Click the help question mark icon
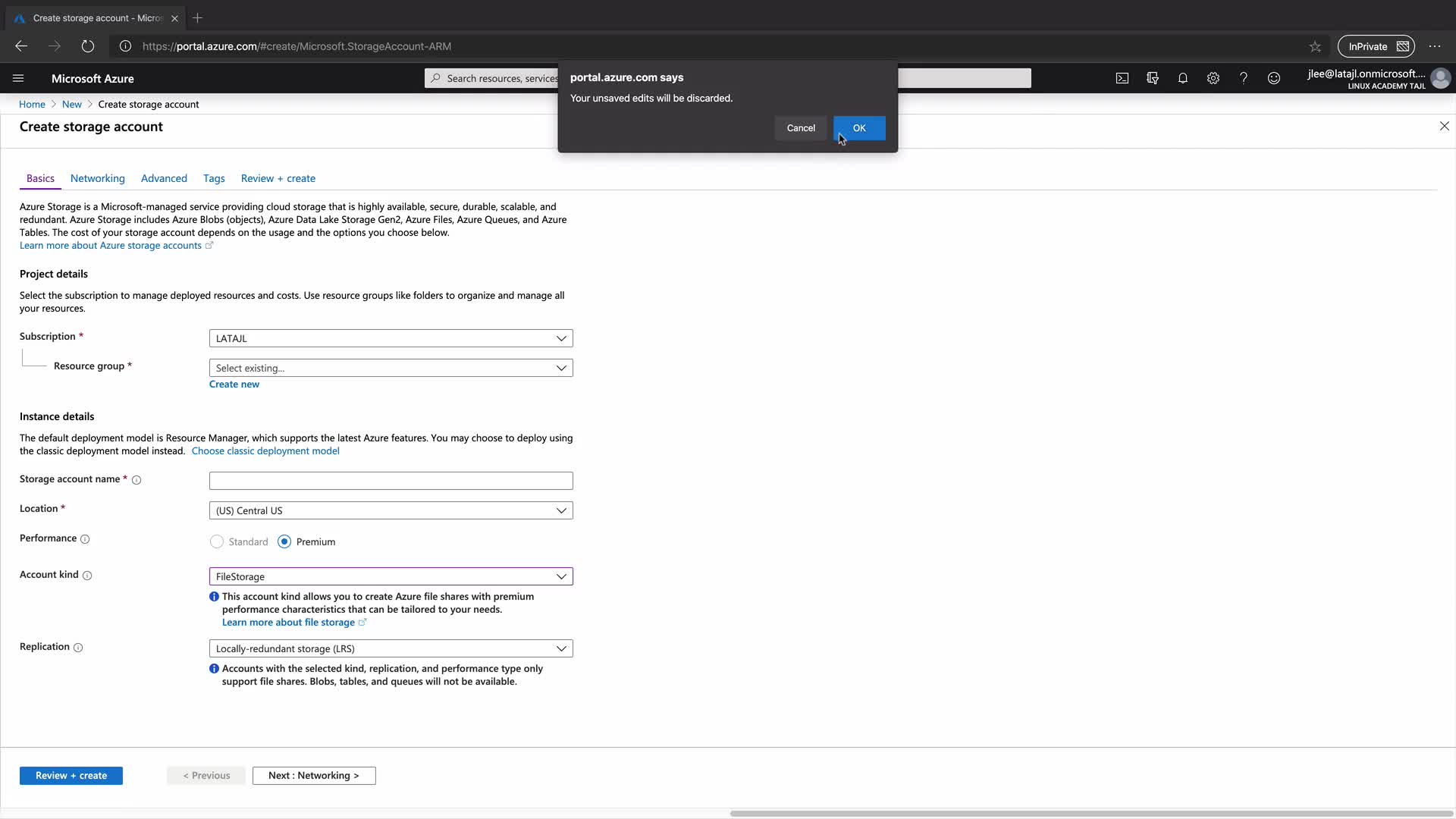Viewport: 1456px width, 819px height. 1243,78
